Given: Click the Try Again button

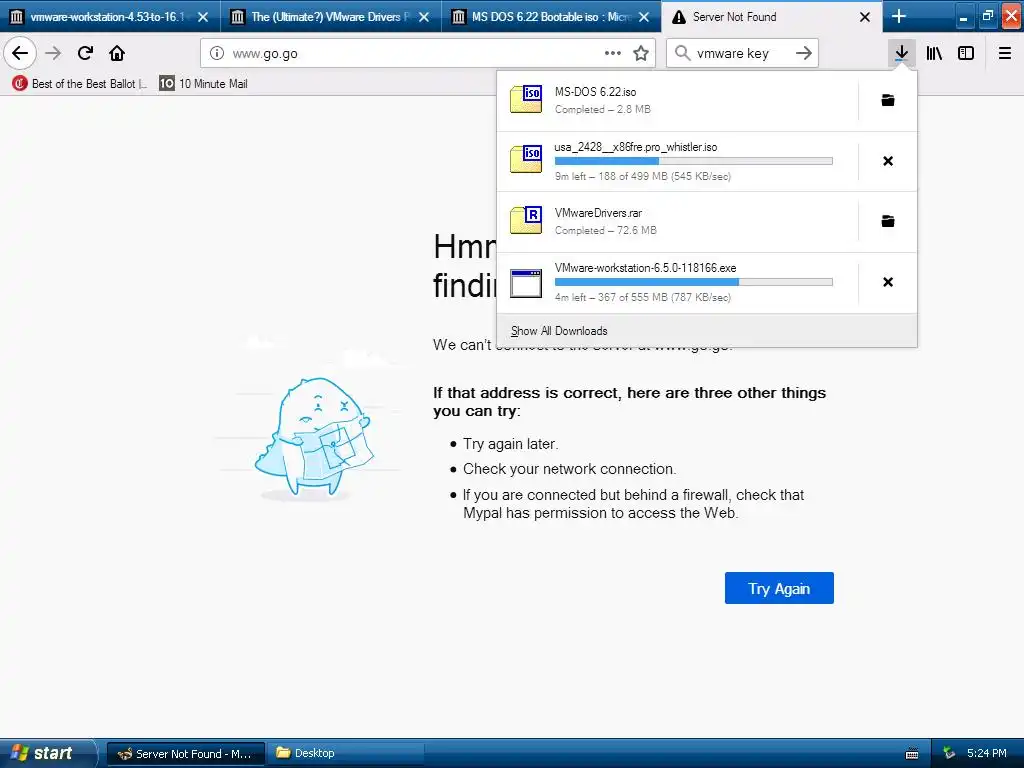Looking at the screenshot, I should click(x=779, y=588).
